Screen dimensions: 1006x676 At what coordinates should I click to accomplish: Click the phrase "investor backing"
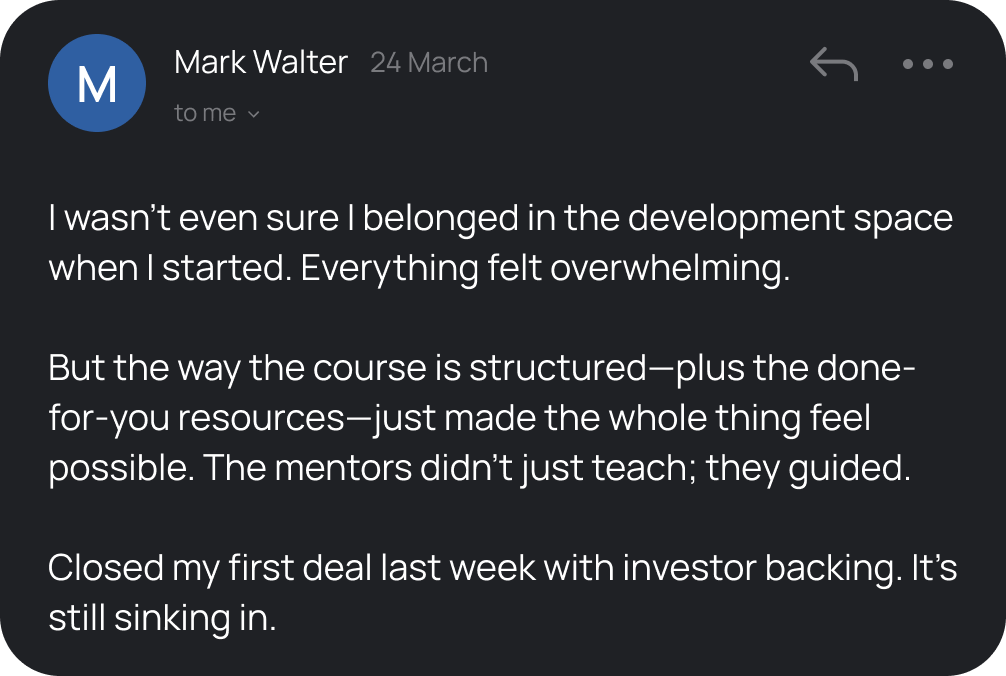coord(761,567)
